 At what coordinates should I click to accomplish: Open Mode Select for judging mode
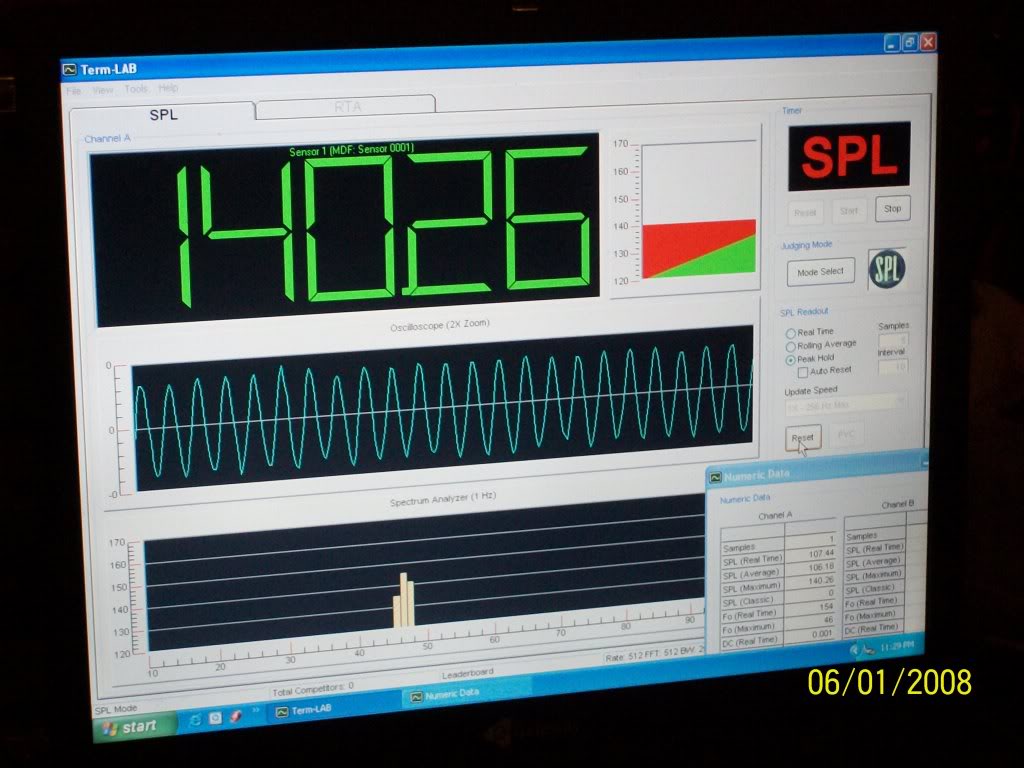(820, 272)
